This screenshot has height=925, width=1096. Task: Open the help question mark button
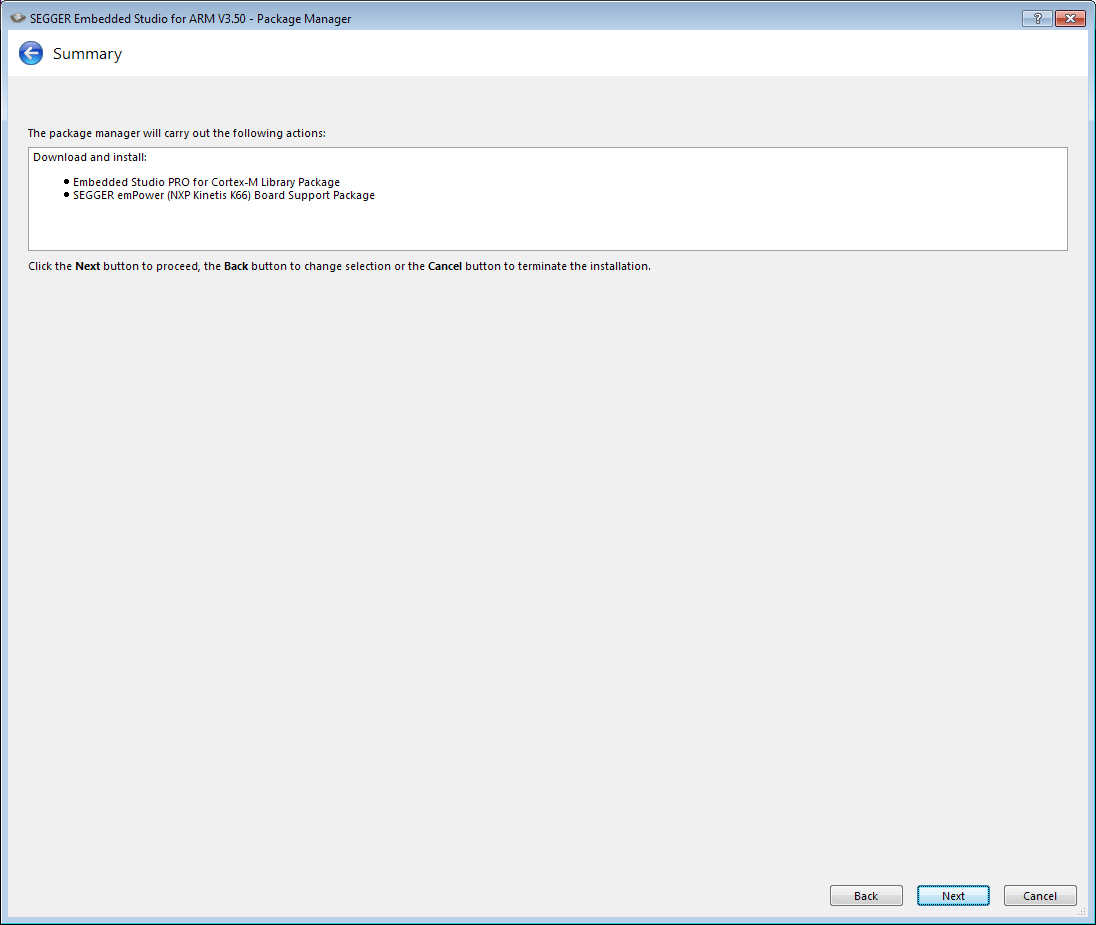[1037, 18]
